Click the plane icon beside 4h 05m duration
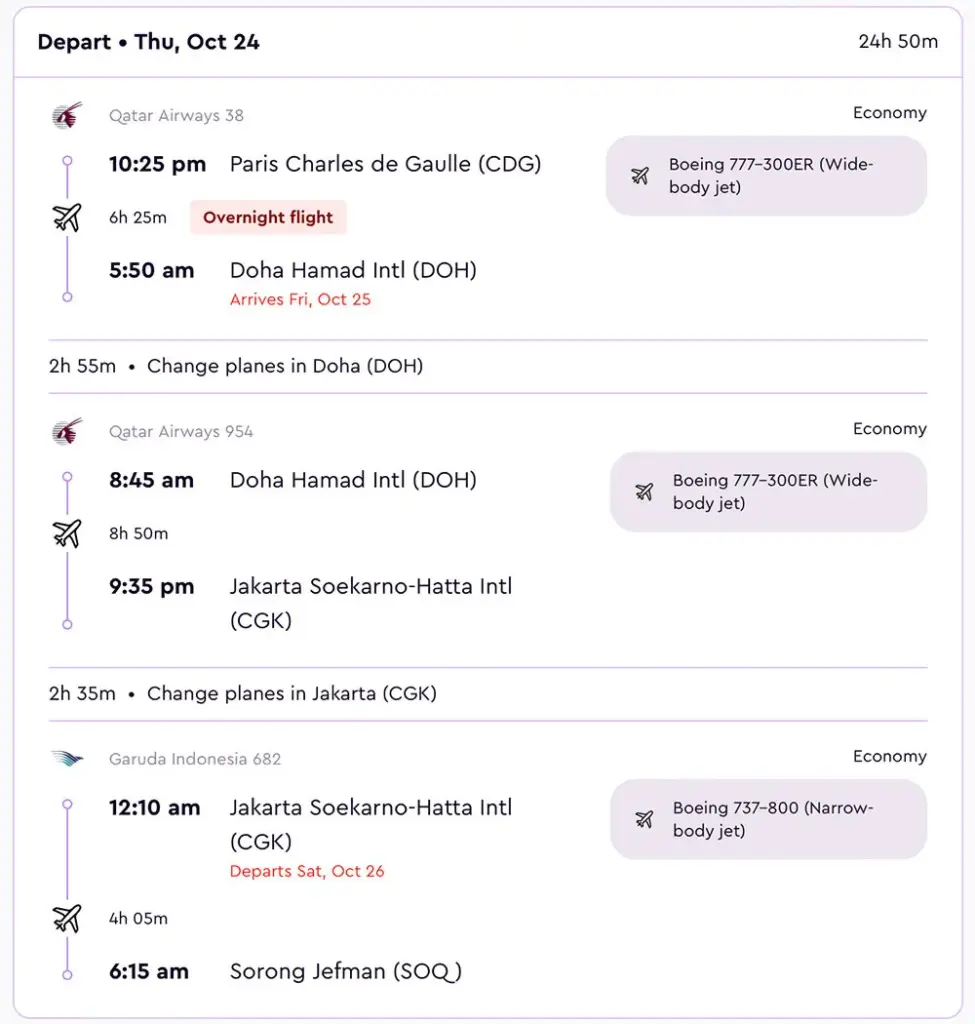 click(67, 918)
